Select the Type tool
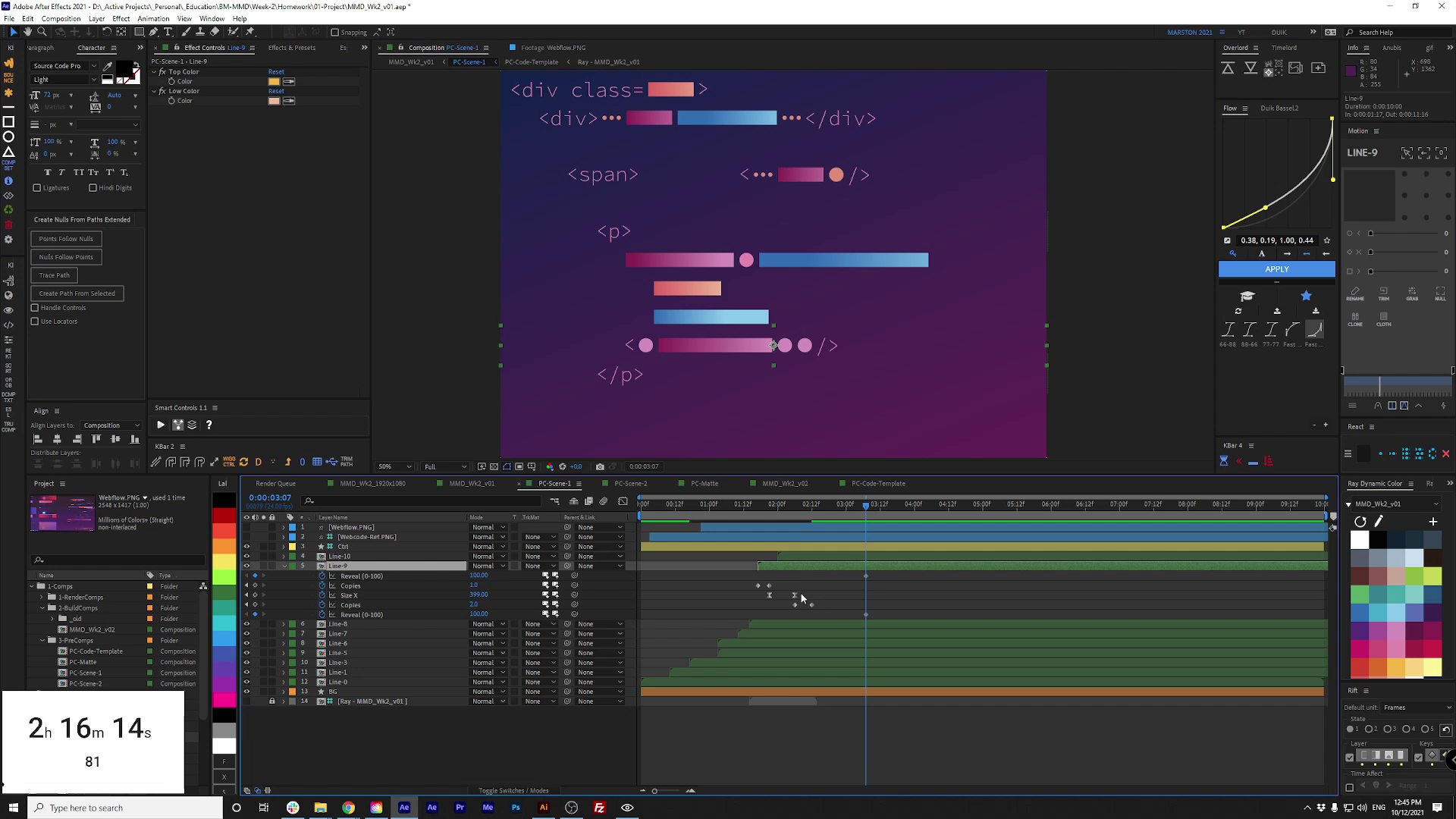1456x819 pixels. coord(168,32)
